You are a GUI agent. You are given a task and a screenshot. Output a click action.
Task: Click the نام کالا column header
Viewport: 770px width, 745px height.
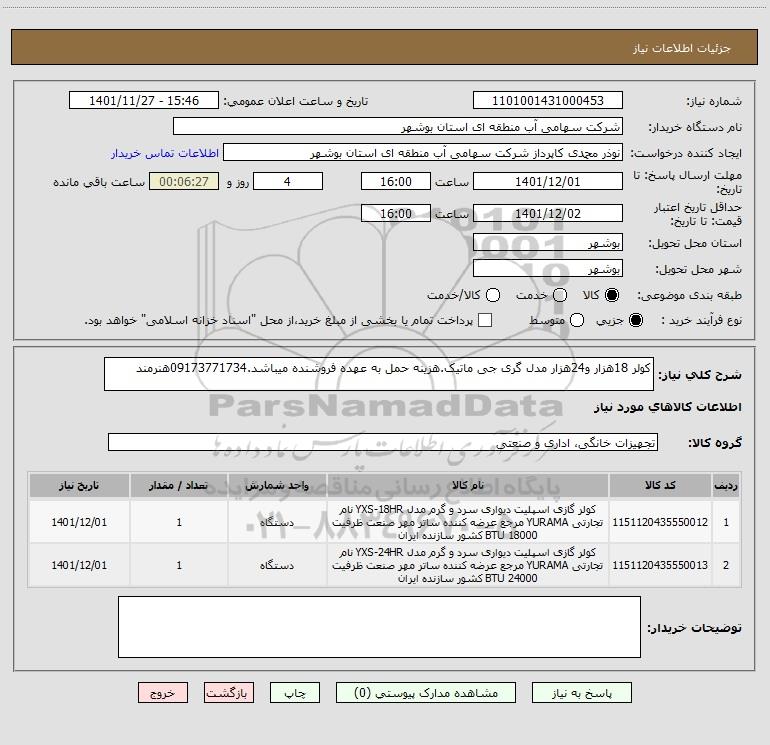click(x=468, y=485)
